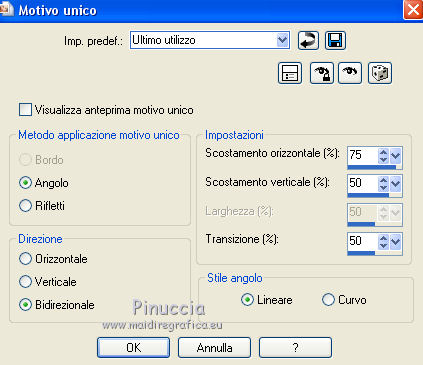Click the proof eye icon
Screen dimensions: 423x365
coord(350,73)
